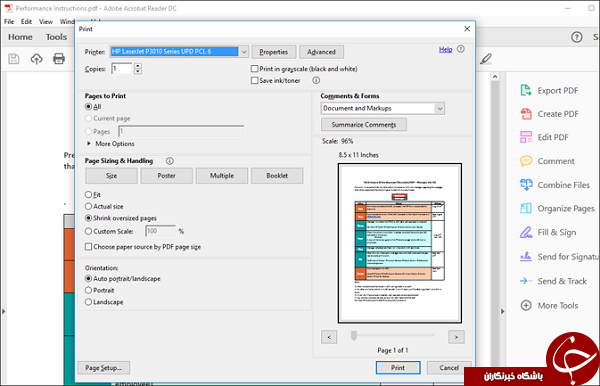
Task: Open Combine Files tool
Action: click(555, 185)
